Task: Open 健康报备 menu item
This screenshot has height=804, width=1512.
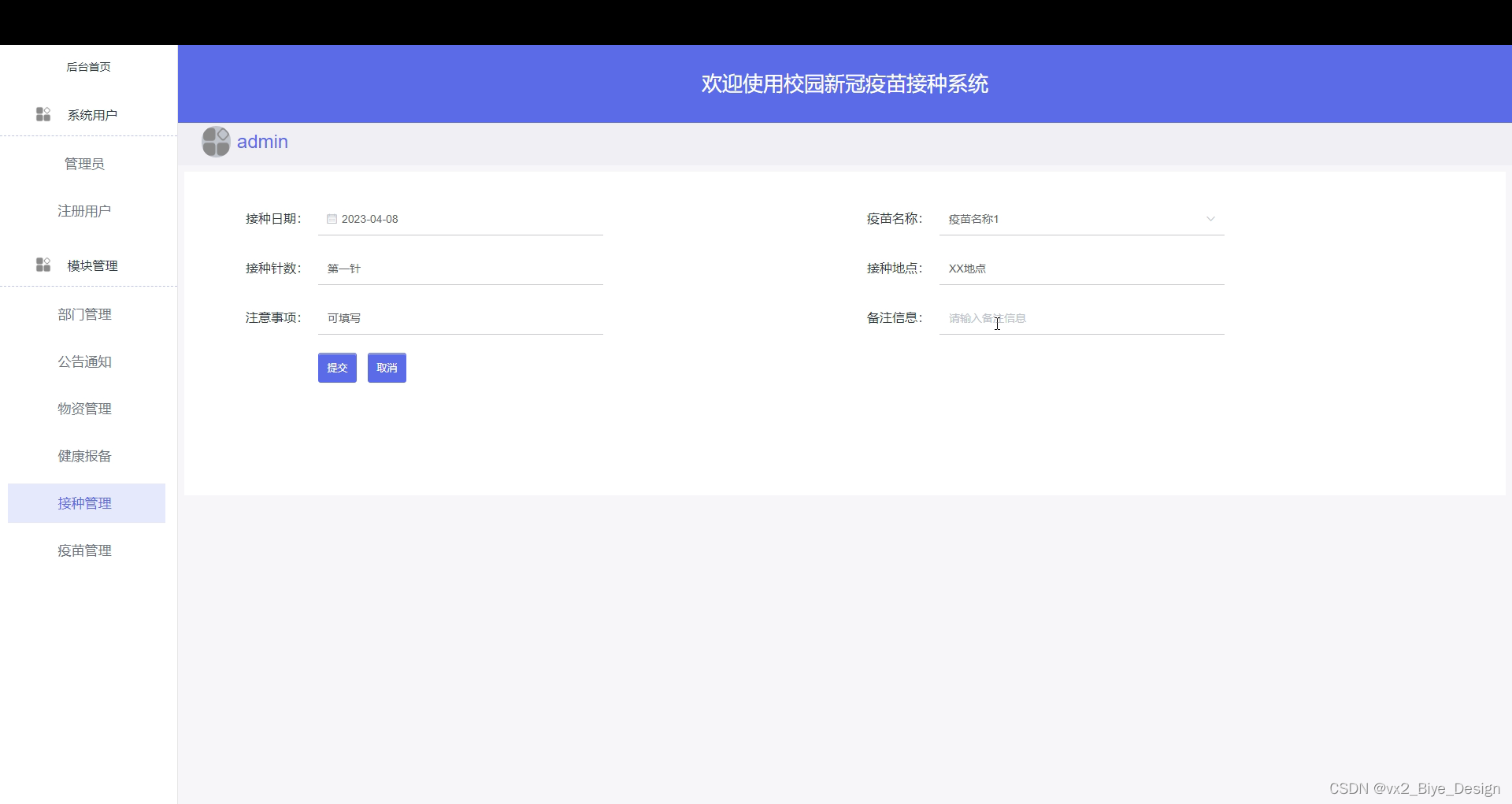Action: (87, 456)
